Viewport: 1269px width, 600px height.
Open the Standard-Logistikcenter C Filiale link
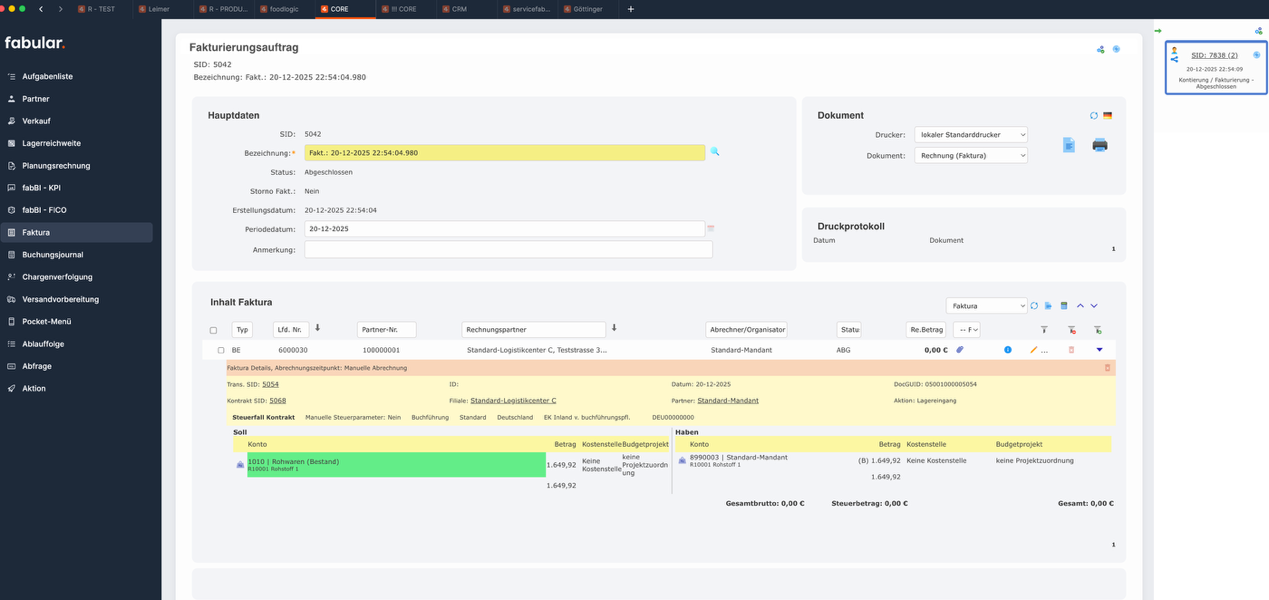coord(513,400)
